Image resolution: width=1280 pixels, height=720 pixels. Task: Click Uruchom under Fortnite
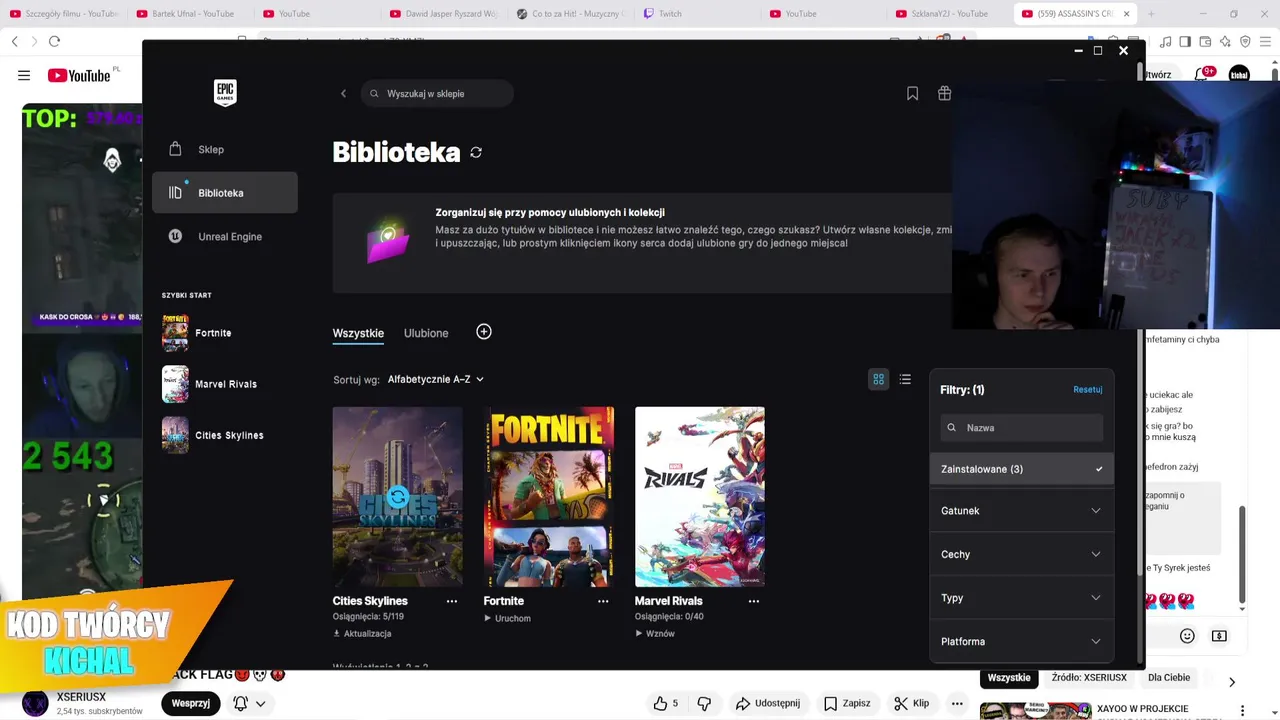[x=507, y=618]
